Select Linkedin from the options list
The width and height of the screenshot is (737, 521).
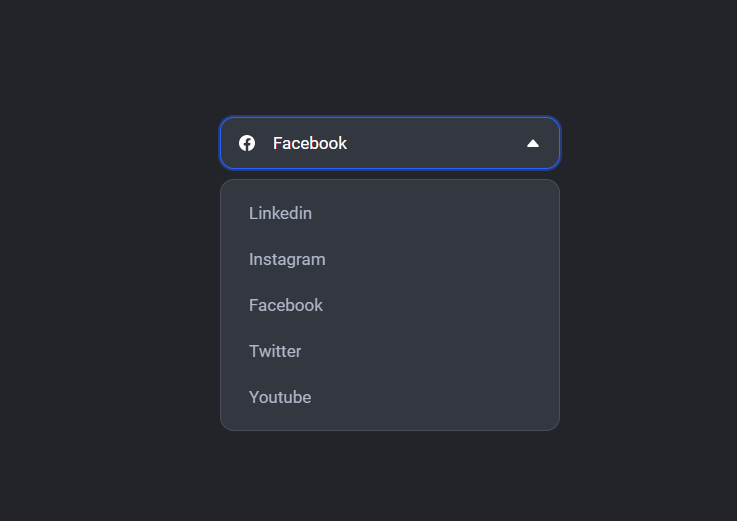280,213
